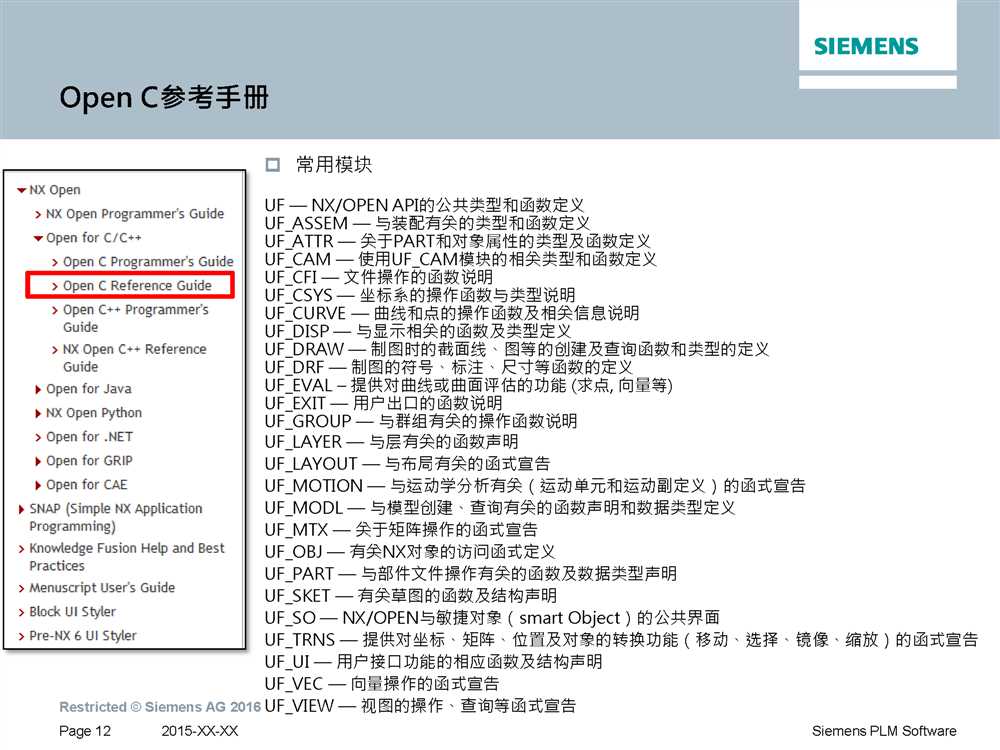Click the UF_LAYER module line
1000x750 pixels.
click(x=392, y=442)
